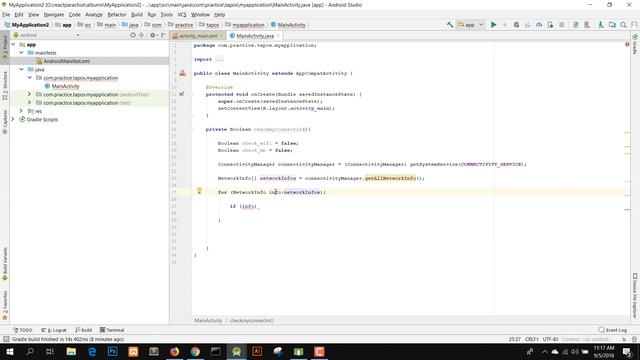Collapse the java folder
This screenshot has height=360, width=640.
[21, 69]
